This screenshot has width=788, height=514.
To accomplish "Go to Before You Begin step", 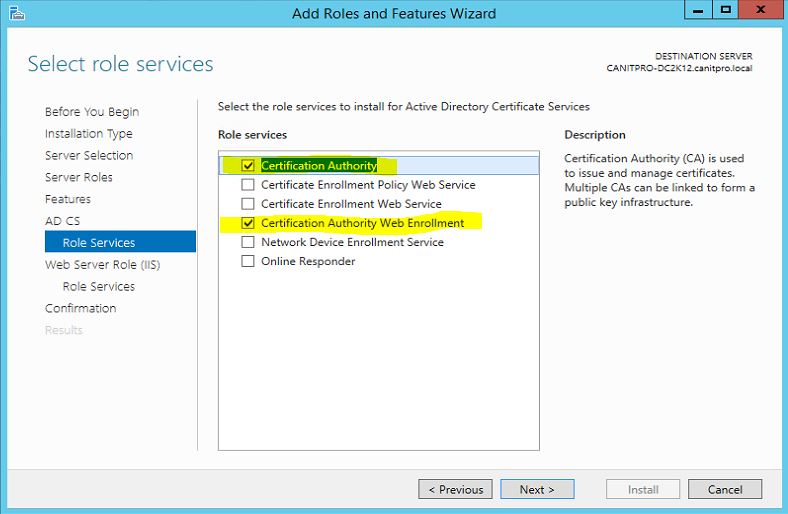I will 92,112.
